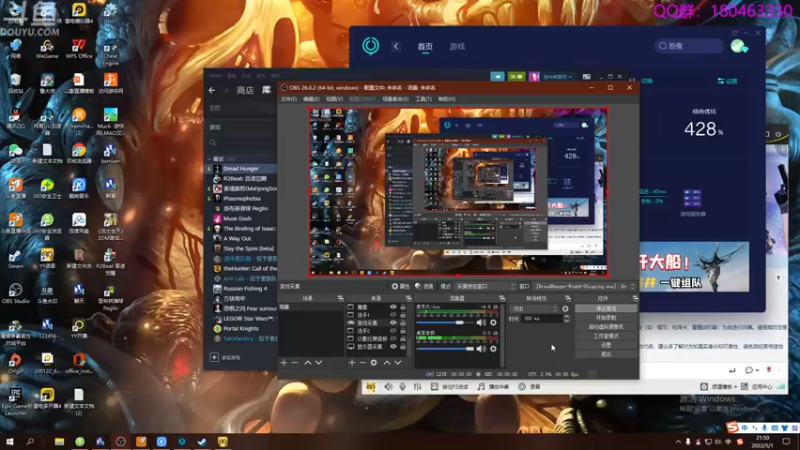Open OBS Scene Collection menu

tap(395, 99)
